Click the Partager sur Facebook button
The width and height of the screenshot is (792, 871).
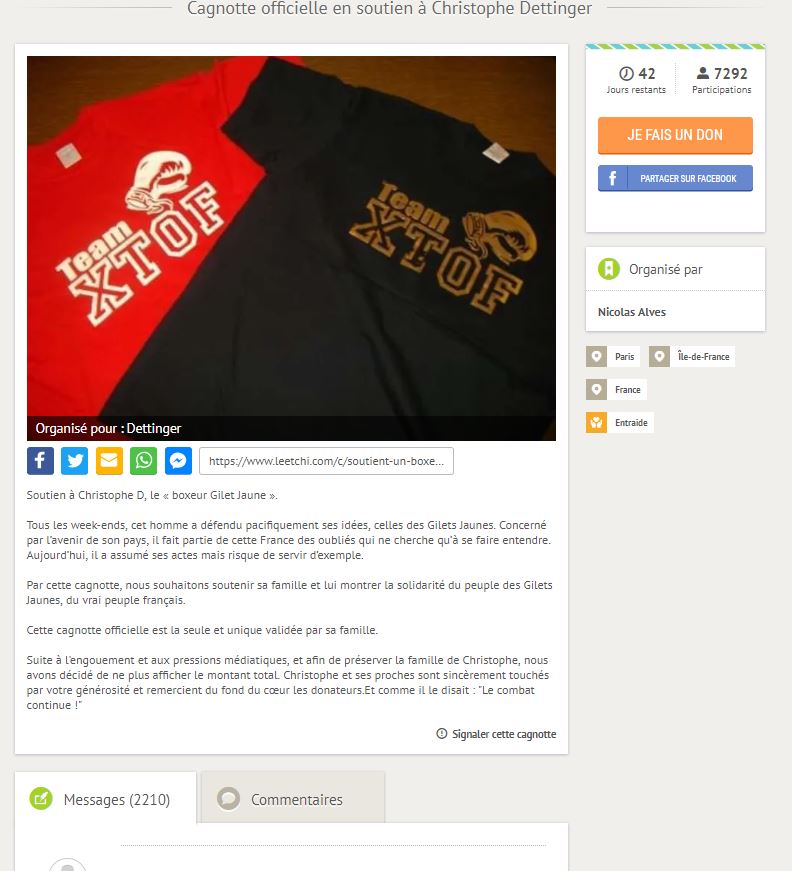(x=675, y=178)
